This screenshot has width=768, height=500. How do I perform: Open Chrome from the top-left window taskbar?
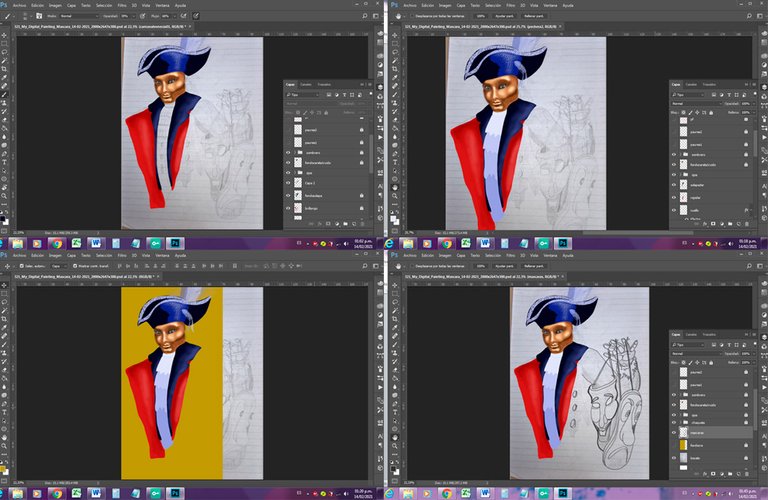(57, 243)
